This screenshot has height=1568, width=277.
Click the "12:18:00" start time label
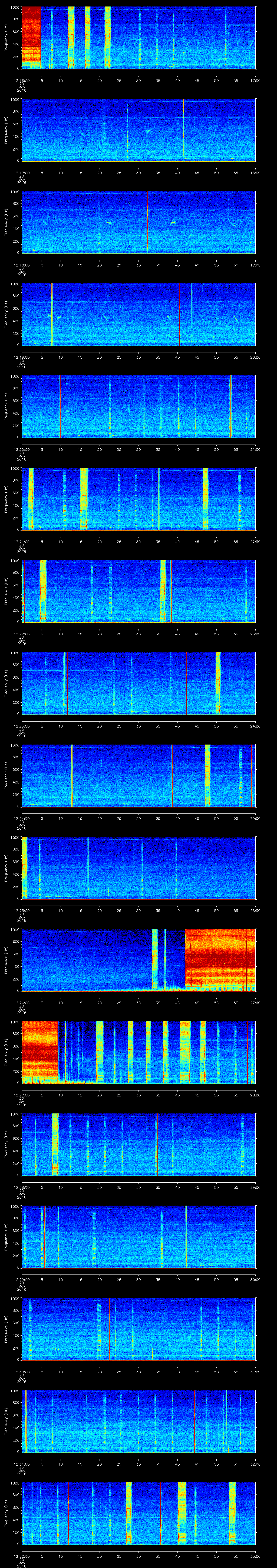22,265
